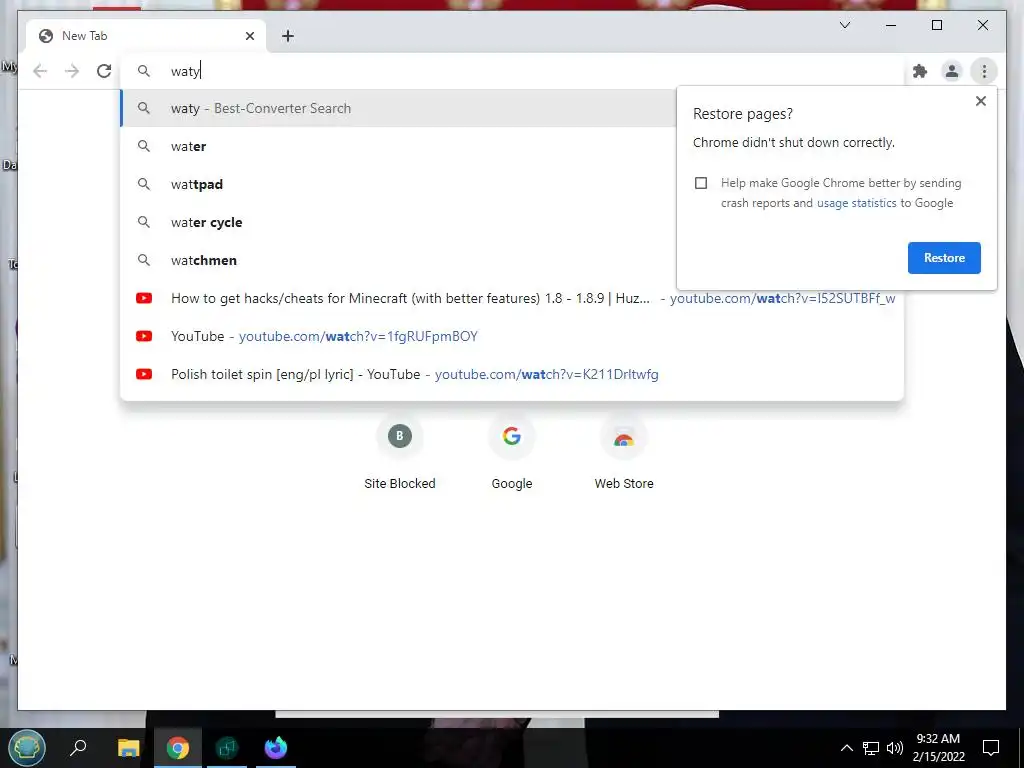Screen dimensions: 1024x768
Task: Open the notification center icon
Action: (991, 748)
